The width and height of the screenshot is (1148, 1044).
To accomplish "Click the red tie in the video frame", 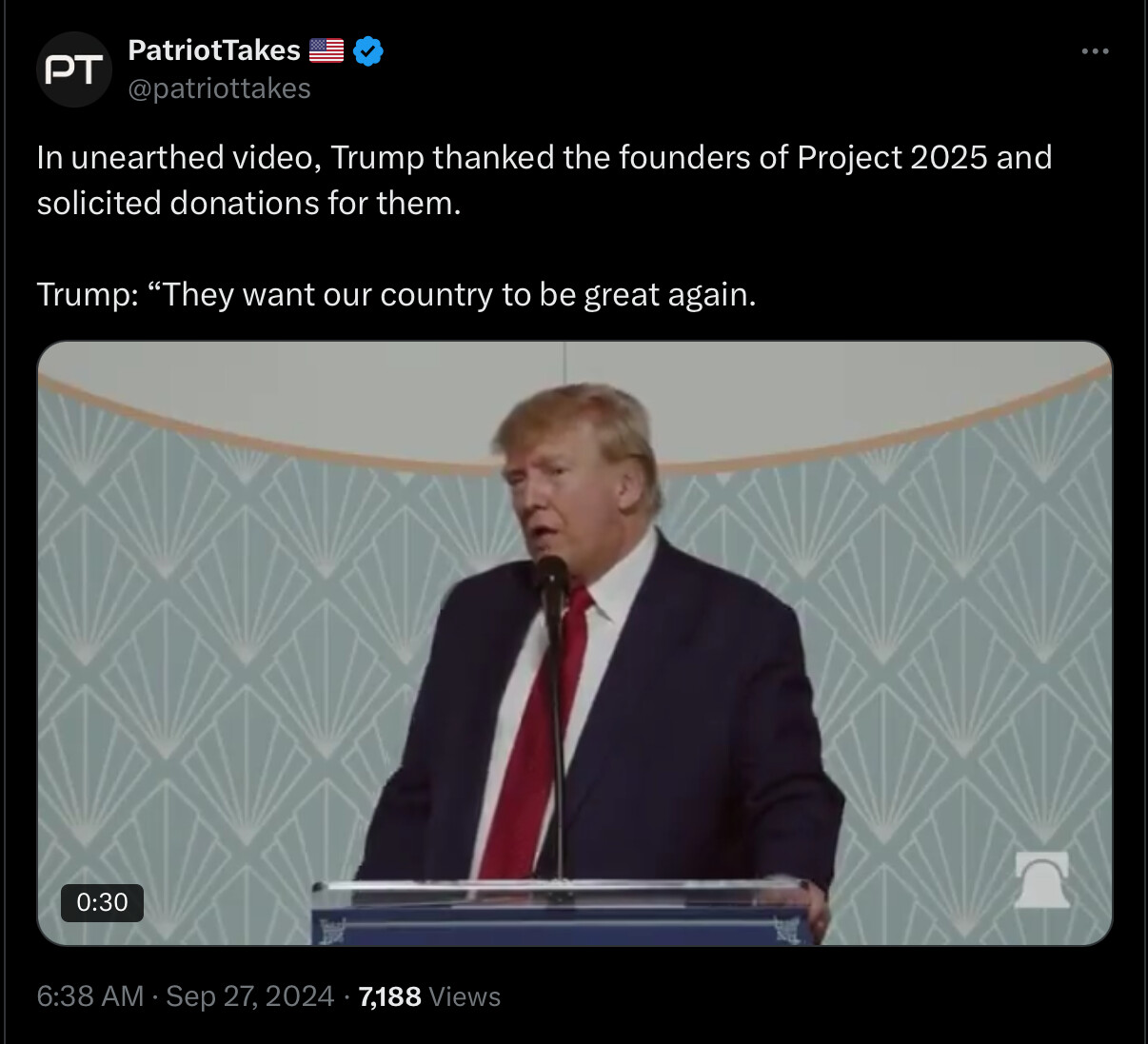I will (x=535, y=733).
